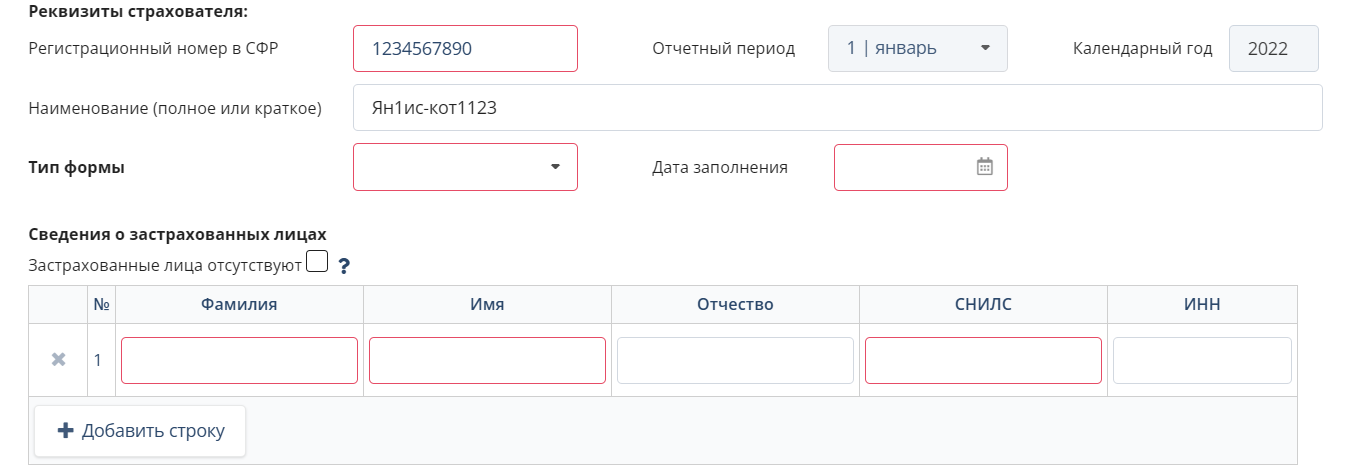Viewport: 1346px width, 474px height.
Task: Click the СНИЛС column header
Action: click(x=983, y=304)
